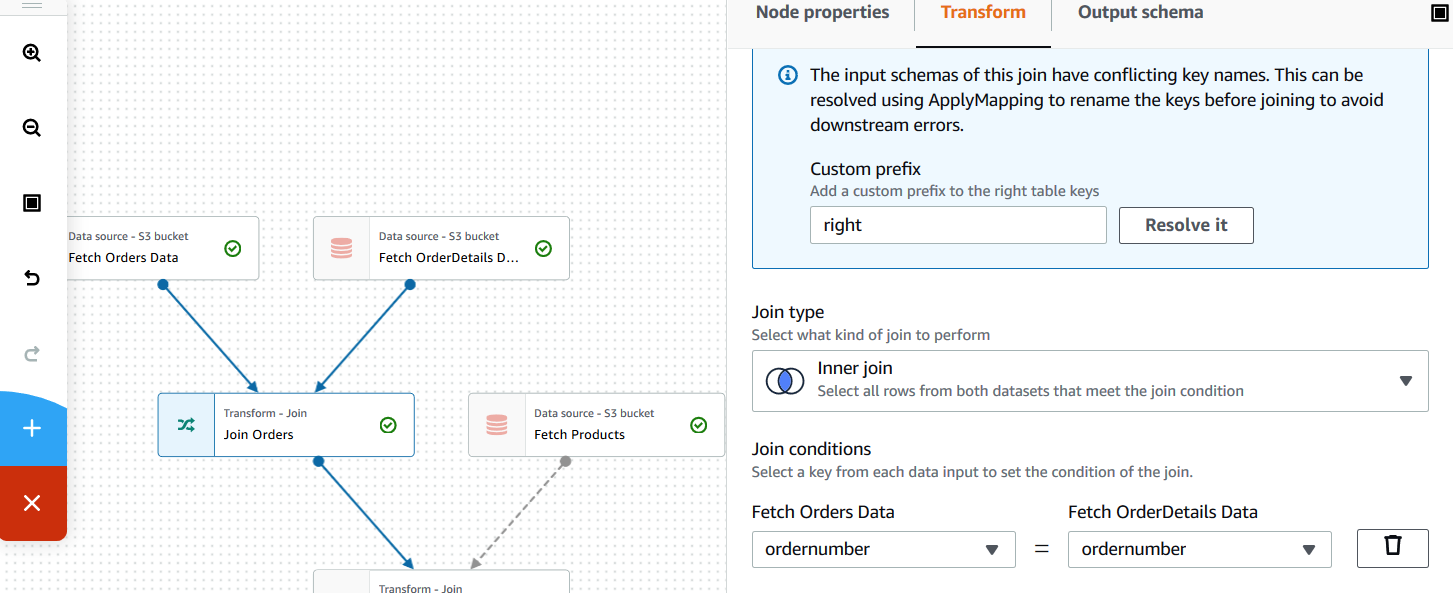1453x593 pixels.
Task: Click the Join Orders shuffle transform icon
Action: click(x=186, y=425)
